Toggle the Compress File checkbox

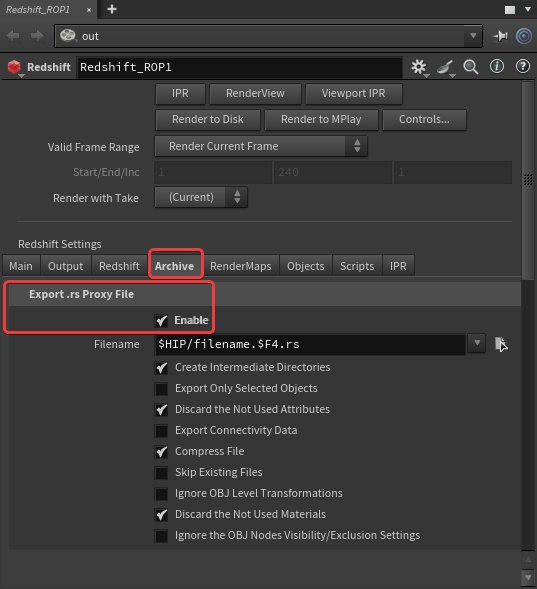tap(162, 452)
